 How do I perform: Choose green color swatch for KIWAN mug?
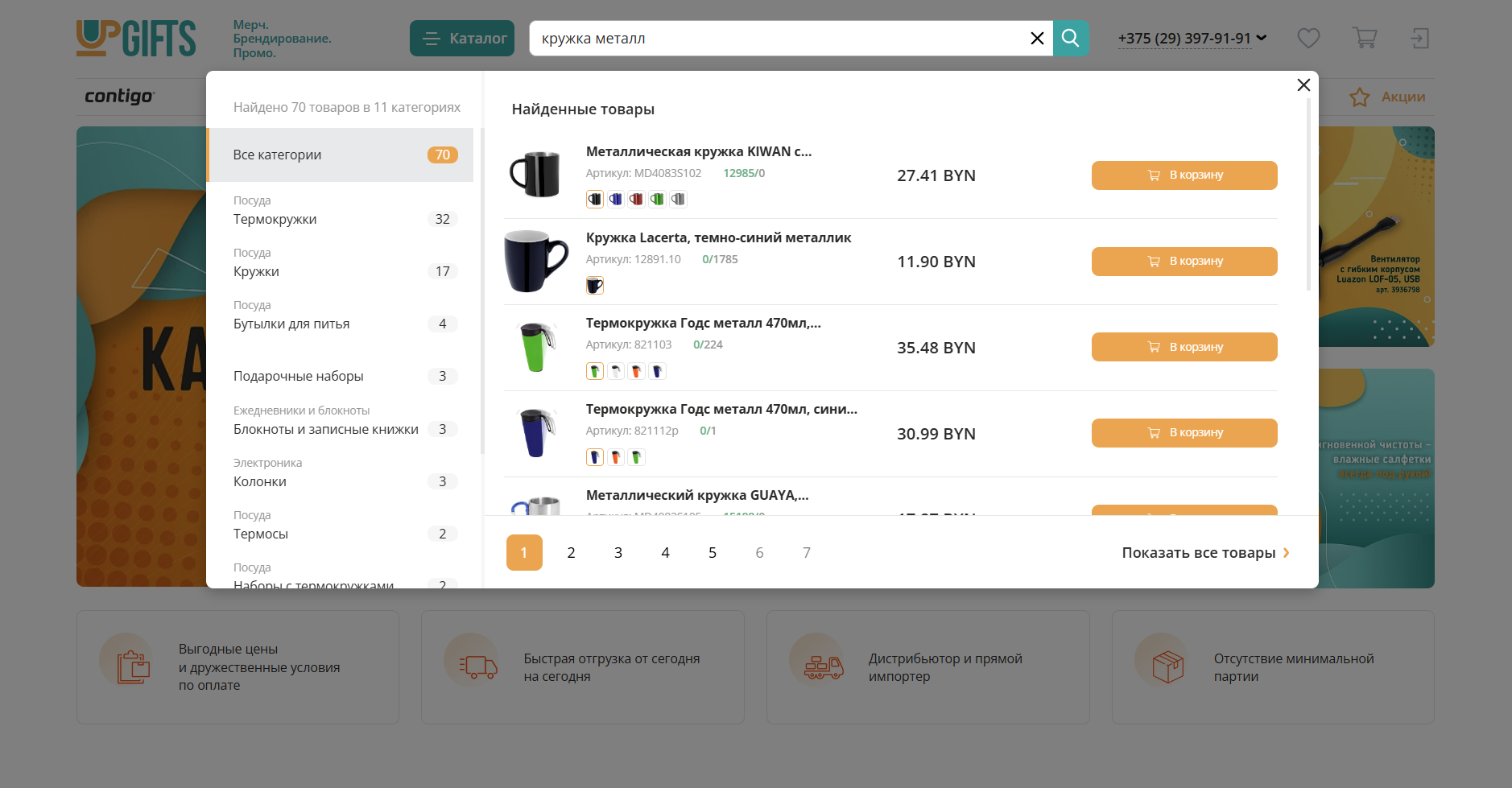[x=657, y=200]
